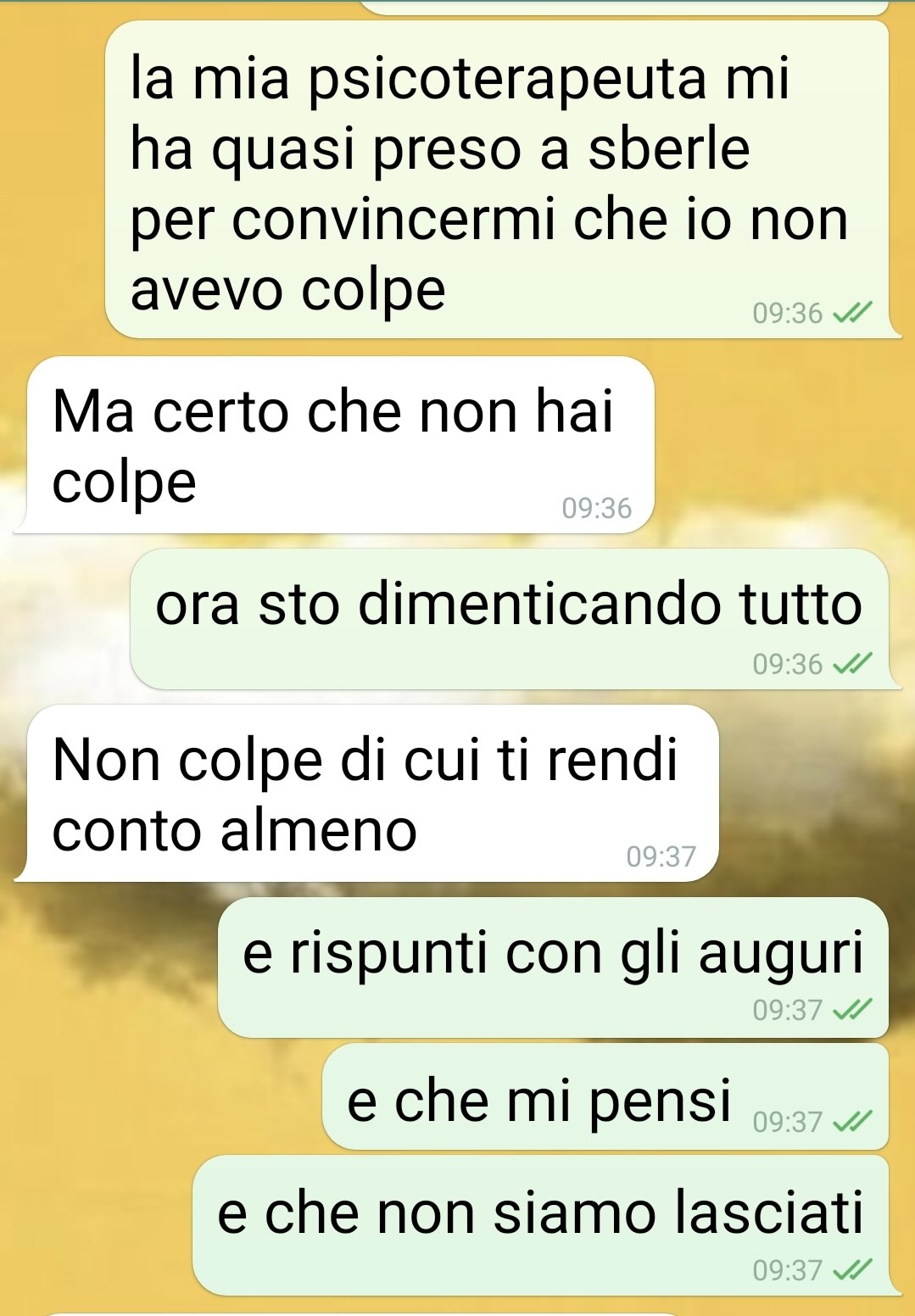The width and height of the screenshot is (915, 1316).
Task: Tap the 09:36 time under psicoterapeuta message
Action: point(788,314)
